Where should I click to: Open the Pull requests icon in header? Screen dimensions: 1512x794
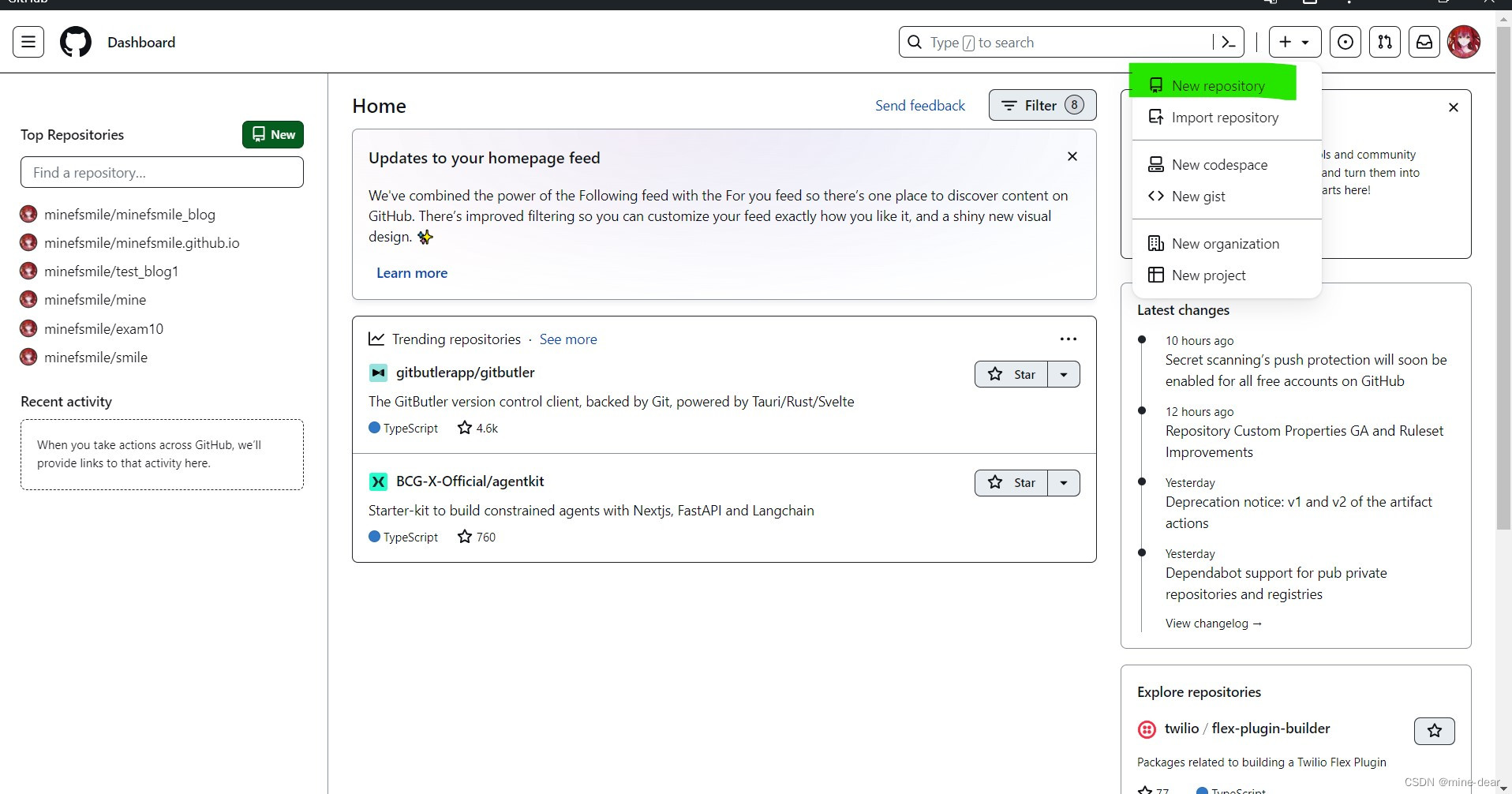[x=1385, y=42]
